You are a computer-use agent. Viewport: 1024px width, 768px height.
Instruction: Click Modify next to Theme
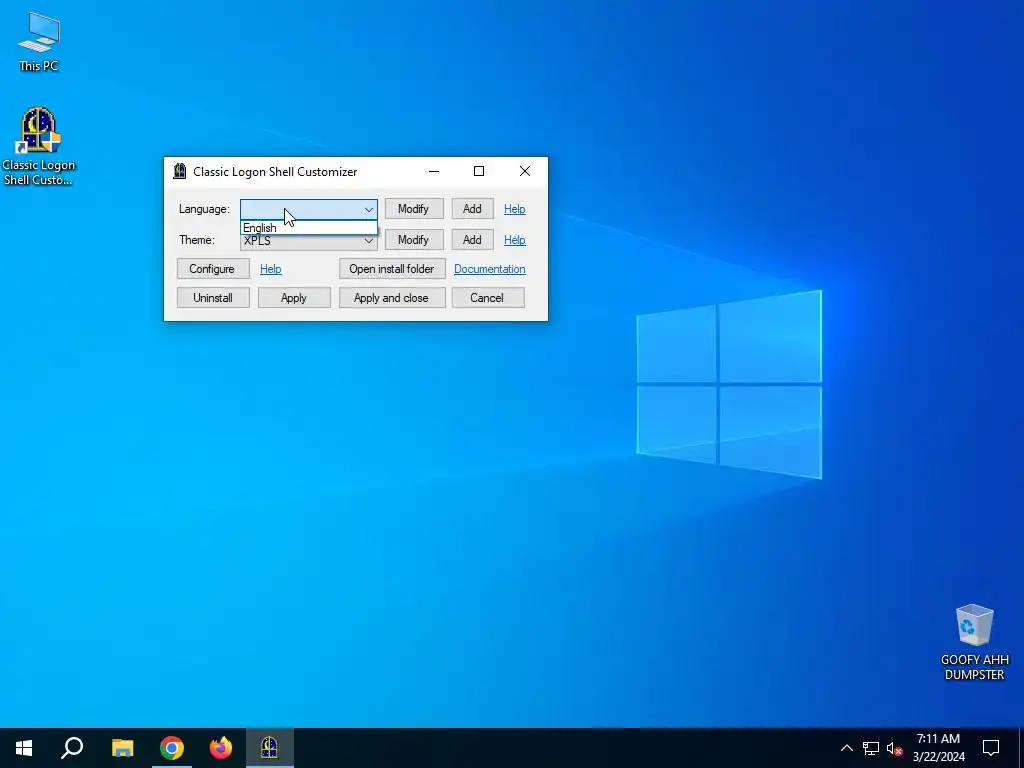414,240
